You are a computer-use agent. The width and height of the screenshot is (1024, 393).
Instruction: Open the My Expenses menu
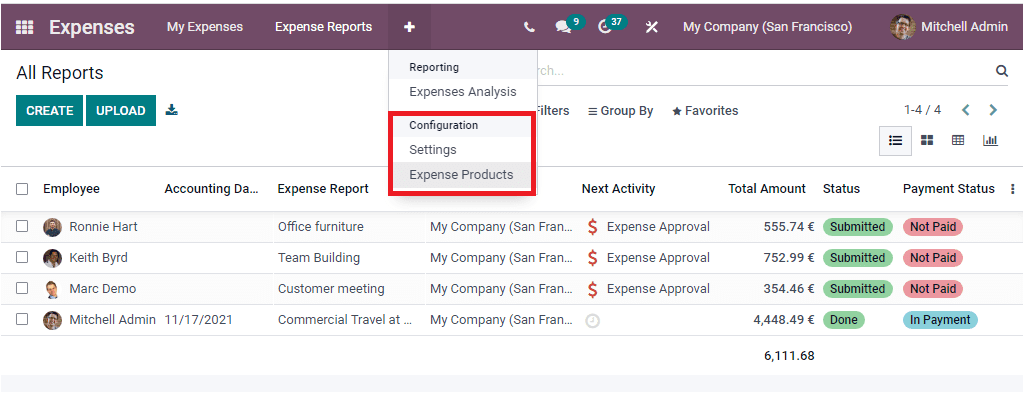205,27
